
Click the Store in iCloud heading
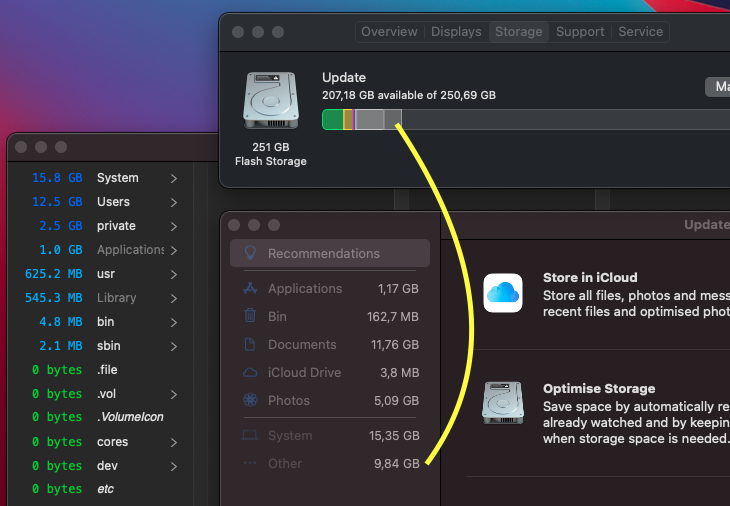pos(590,277)
